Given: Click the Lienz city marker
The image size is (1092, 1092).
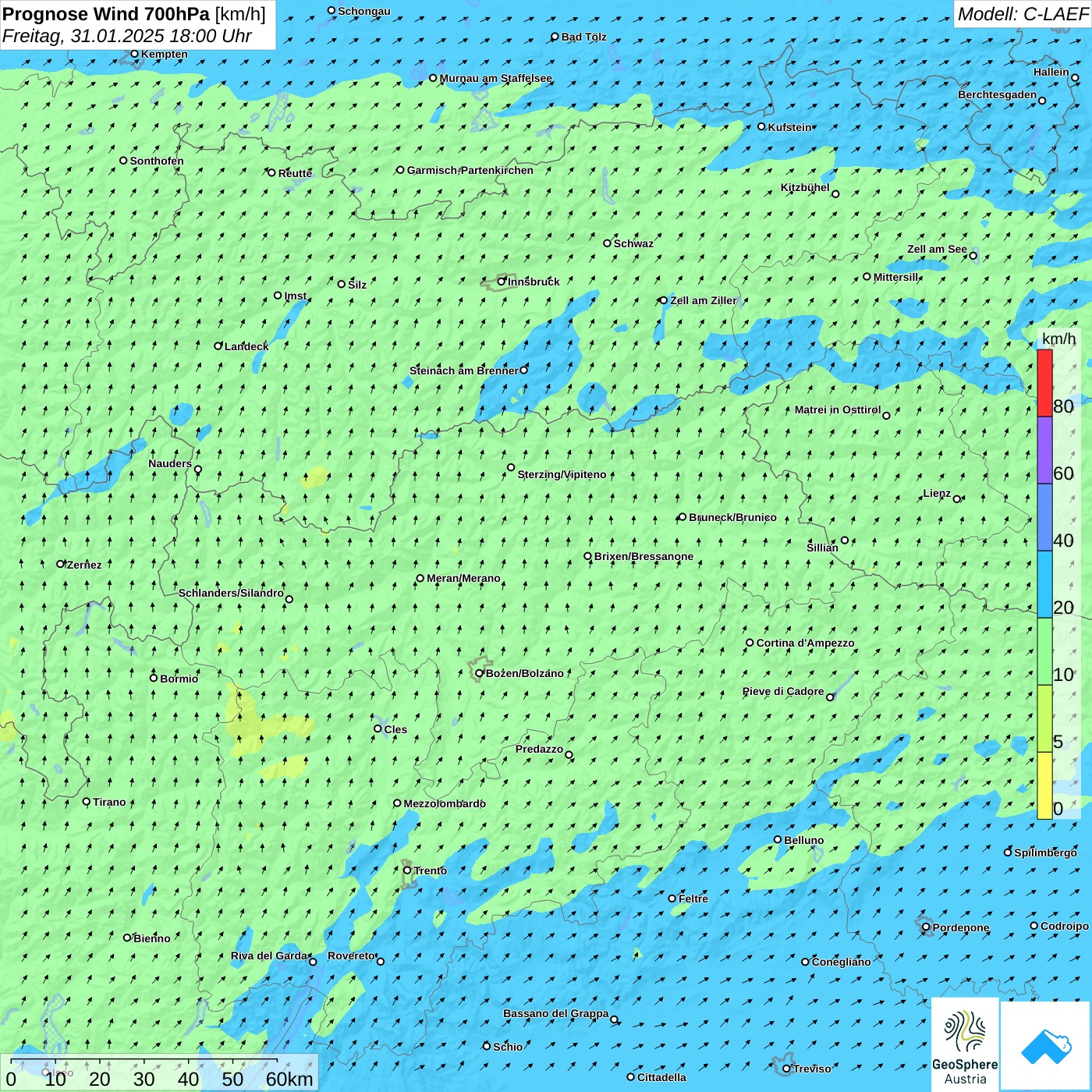Looking at the screenshot, I should [957, 499].
